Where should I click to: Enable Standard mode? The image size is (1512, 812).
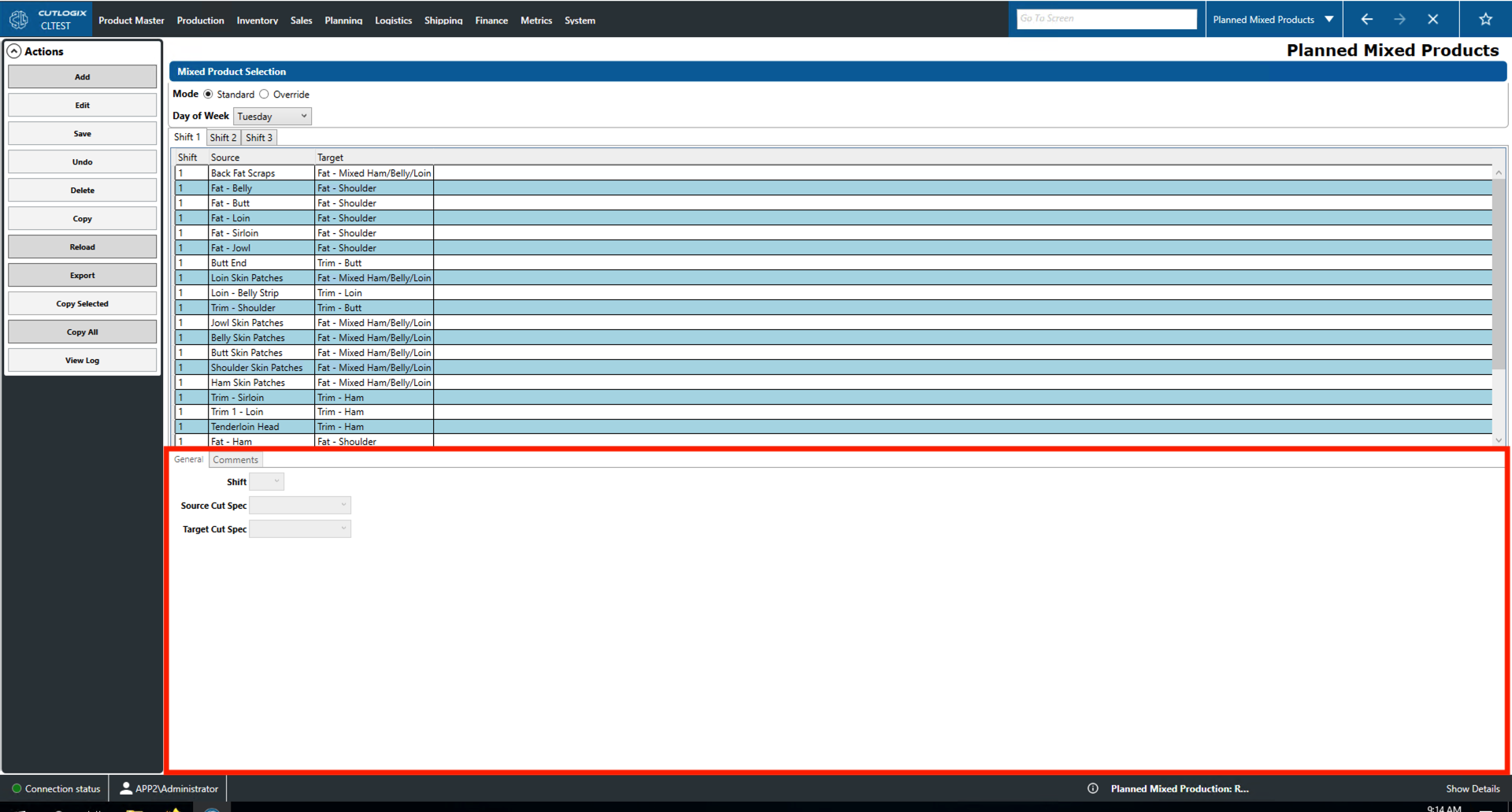[x=208, y=94]
